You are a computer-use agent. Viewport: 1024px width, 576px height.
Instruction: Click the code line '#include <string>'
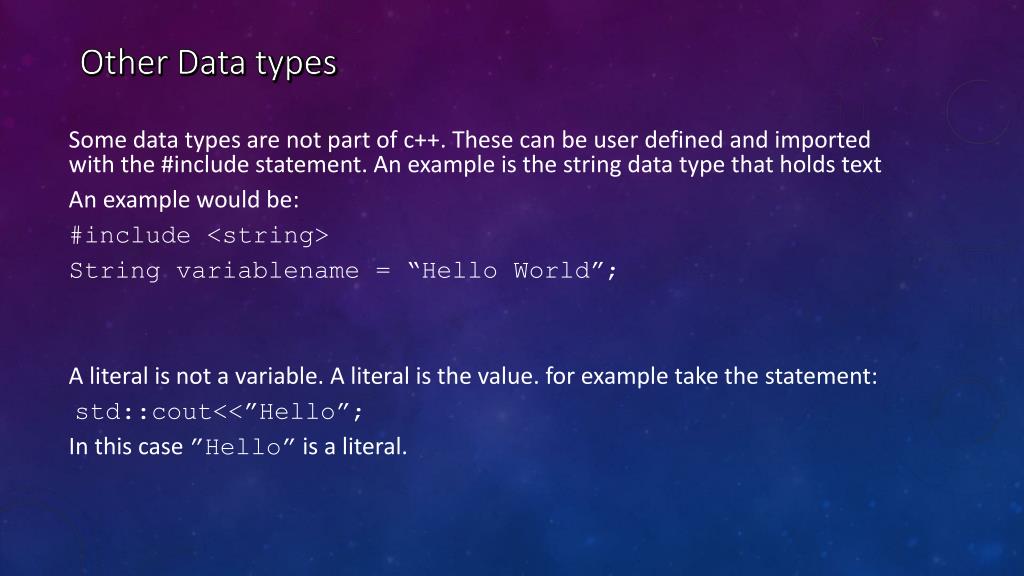199,235
